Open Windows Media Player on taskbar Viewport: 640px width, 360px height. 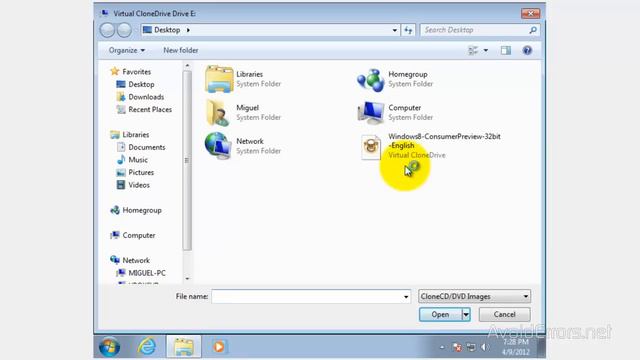click(x=219, y=347)
